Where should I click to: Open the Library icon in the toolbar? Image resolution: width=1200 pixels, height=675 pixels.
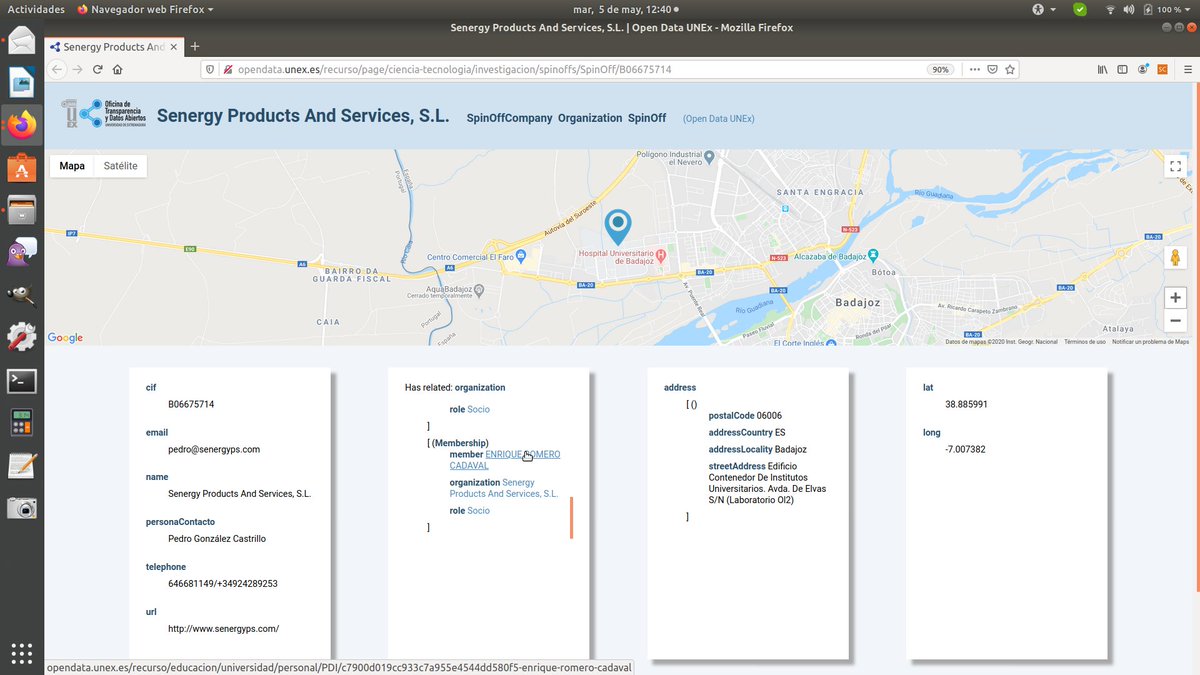tap(1102, 69)
